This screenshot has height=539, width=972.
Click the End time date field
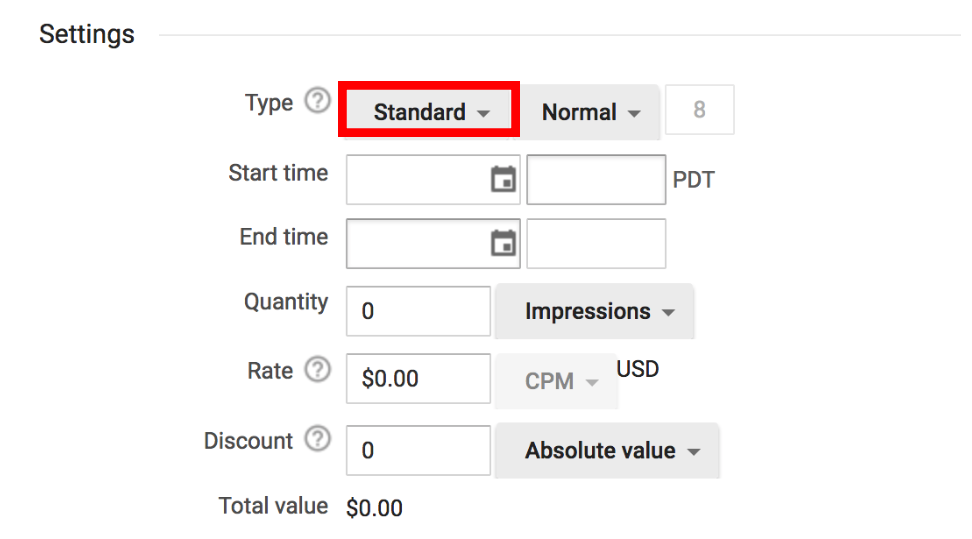pyautogui.click(x=433, y=243)
